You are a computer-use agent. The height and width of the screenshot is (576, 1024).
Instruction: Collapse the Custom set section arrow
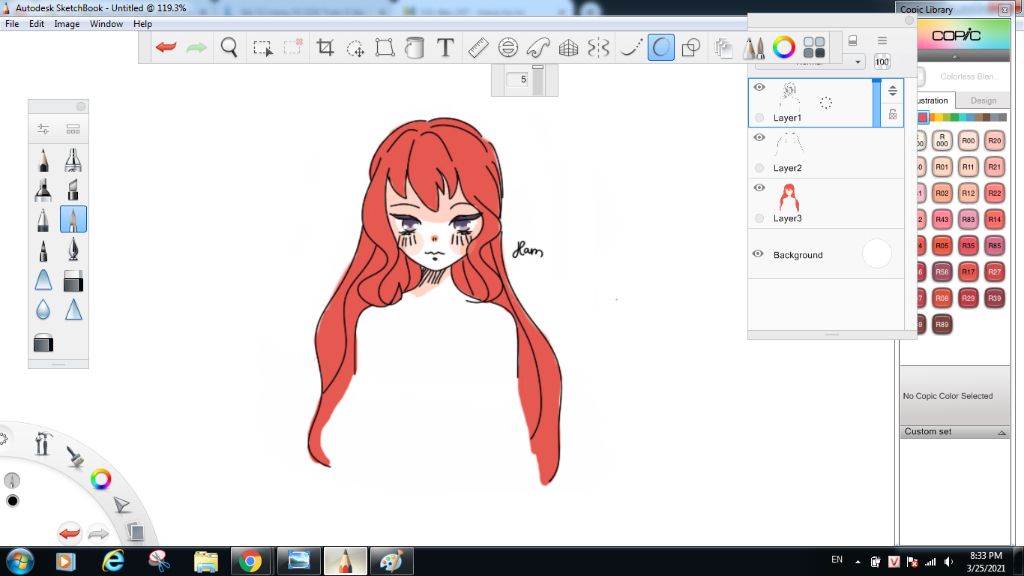[1001, 432]
